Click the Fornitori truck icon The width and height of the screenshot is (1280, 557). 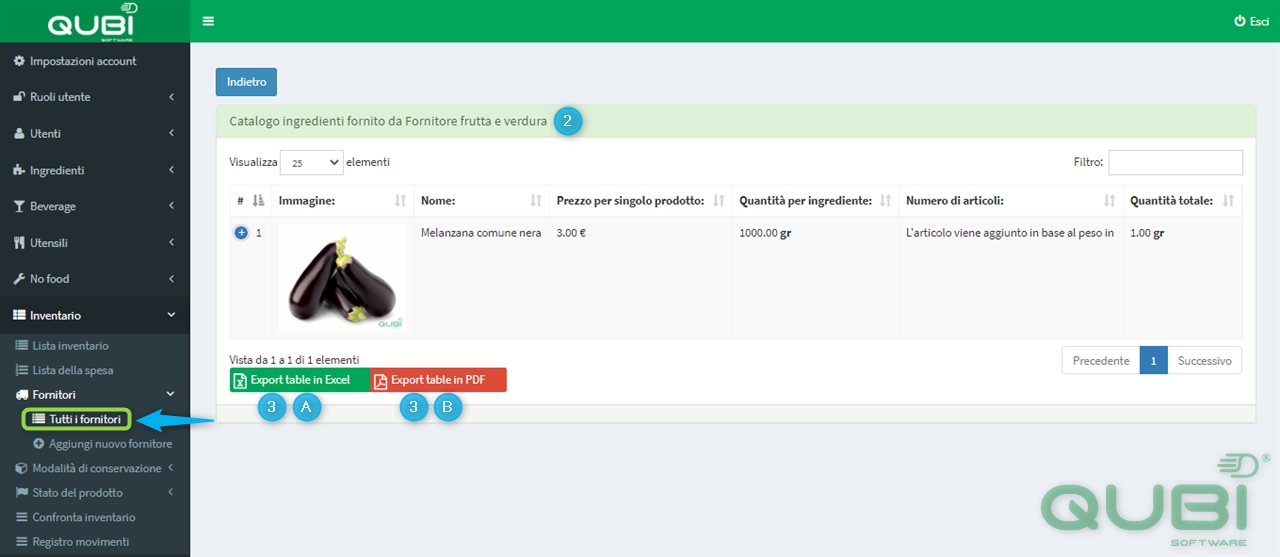coord(22,395)
